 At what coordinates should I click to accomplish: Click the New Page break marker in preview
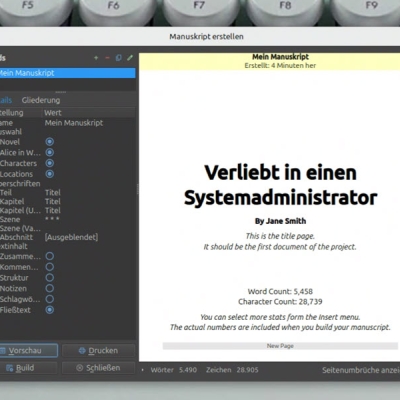pyautogui.click(x=280, y=346)
